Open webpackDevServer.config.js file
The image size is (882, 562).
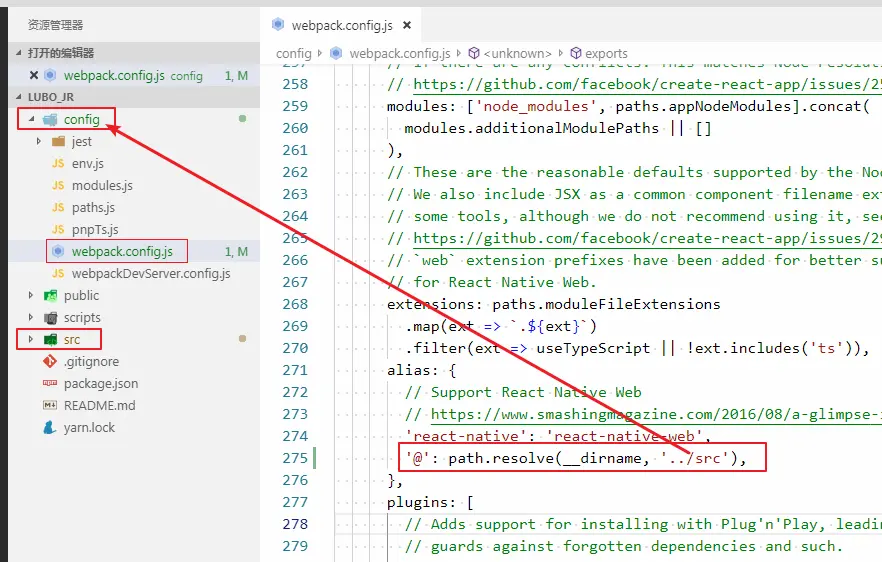(x=151, y=273)
